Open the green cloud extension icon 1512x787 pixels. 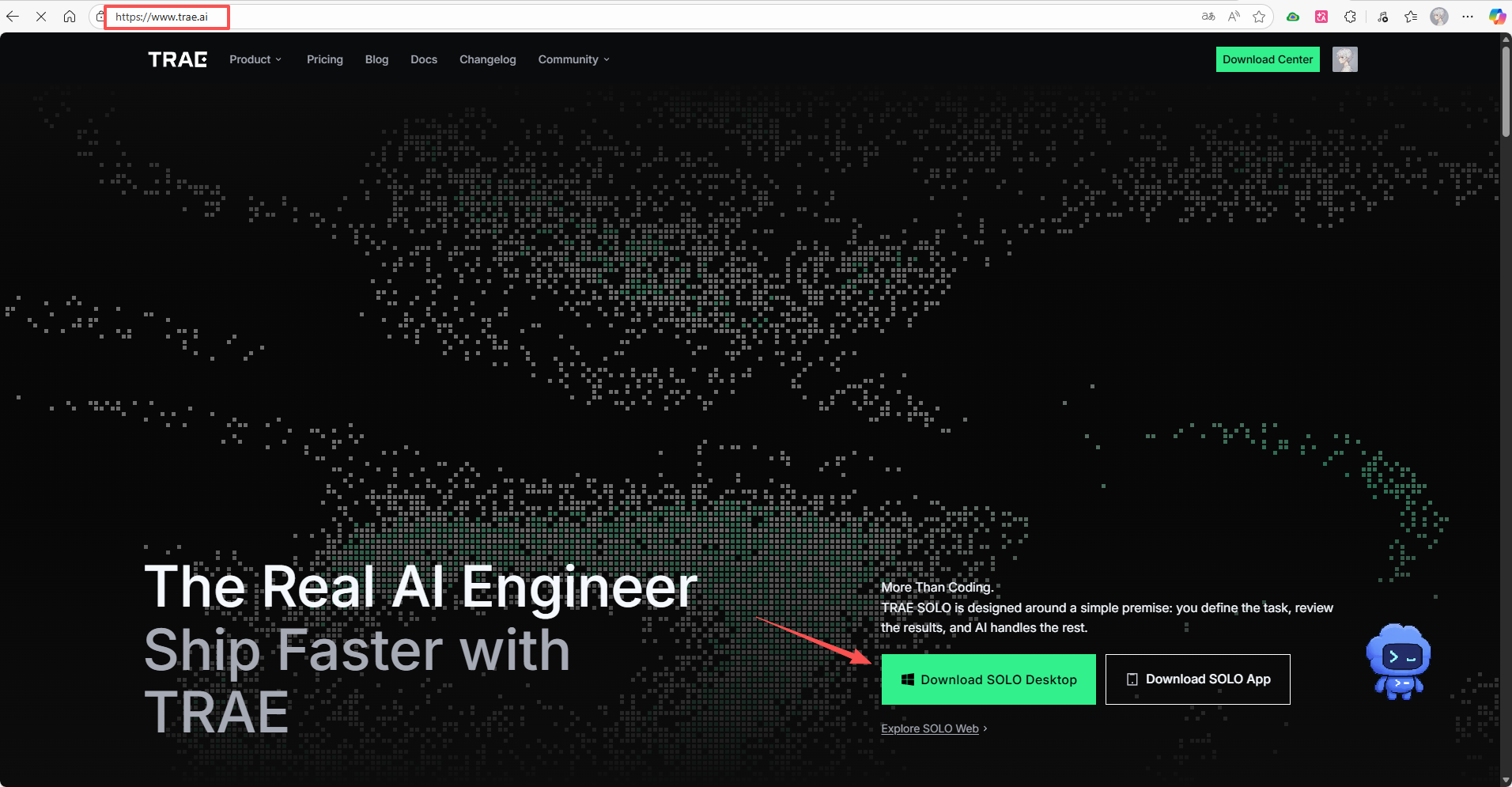coord(1293,17)
